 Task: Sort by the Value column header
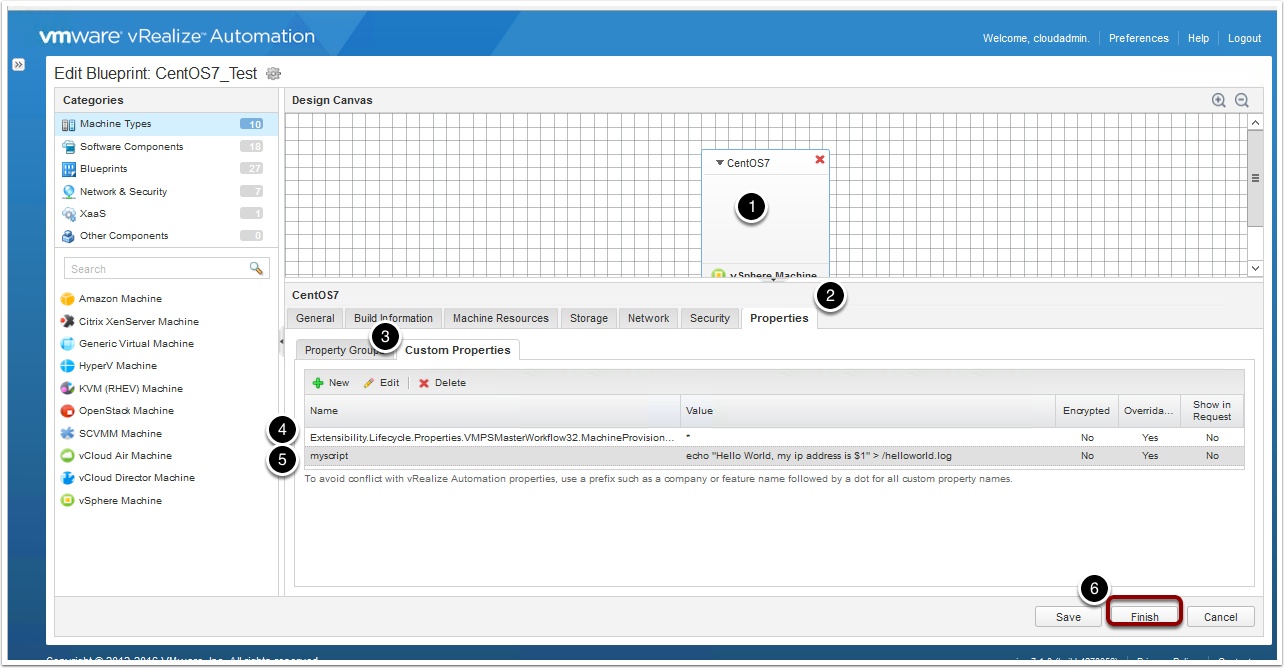[x=868, y=411]
